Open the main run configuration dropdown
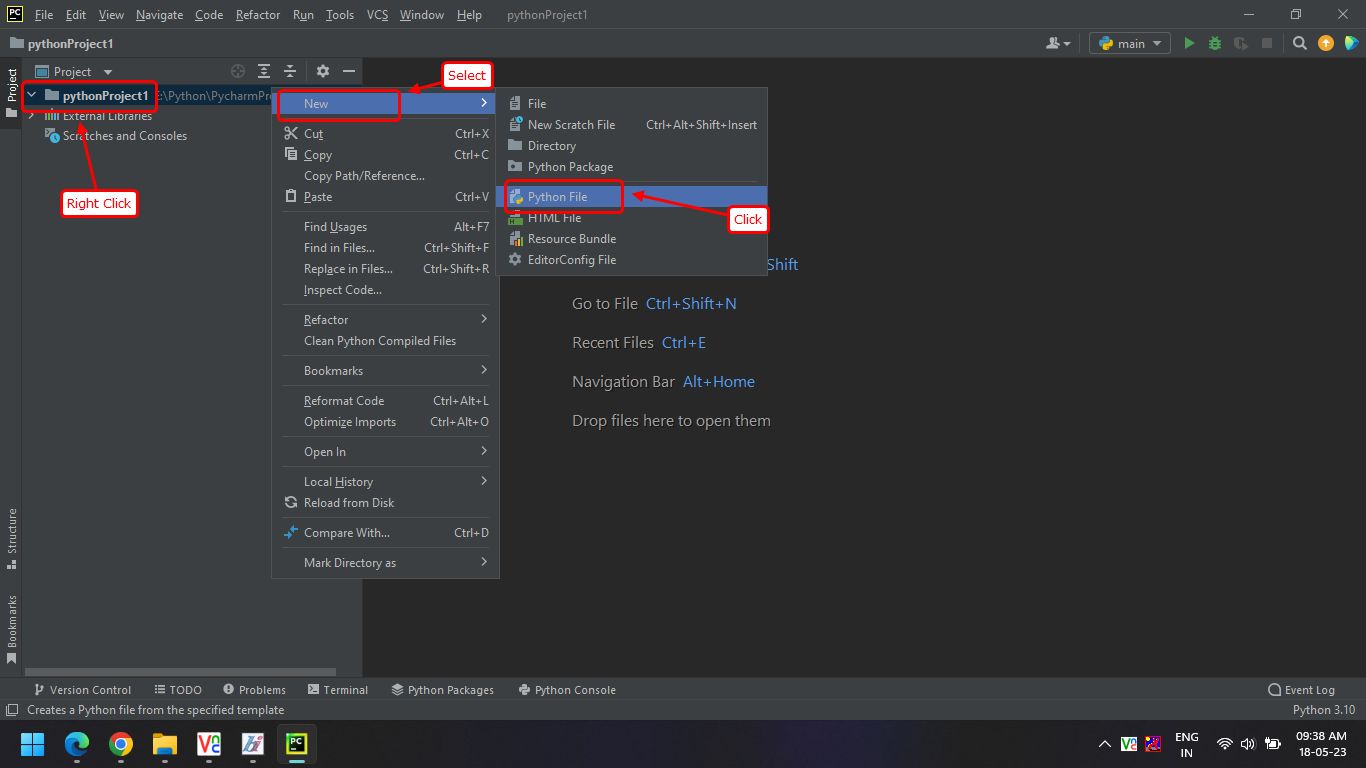This screenshot has width=1366, height=768. [x=1130, y=44]
